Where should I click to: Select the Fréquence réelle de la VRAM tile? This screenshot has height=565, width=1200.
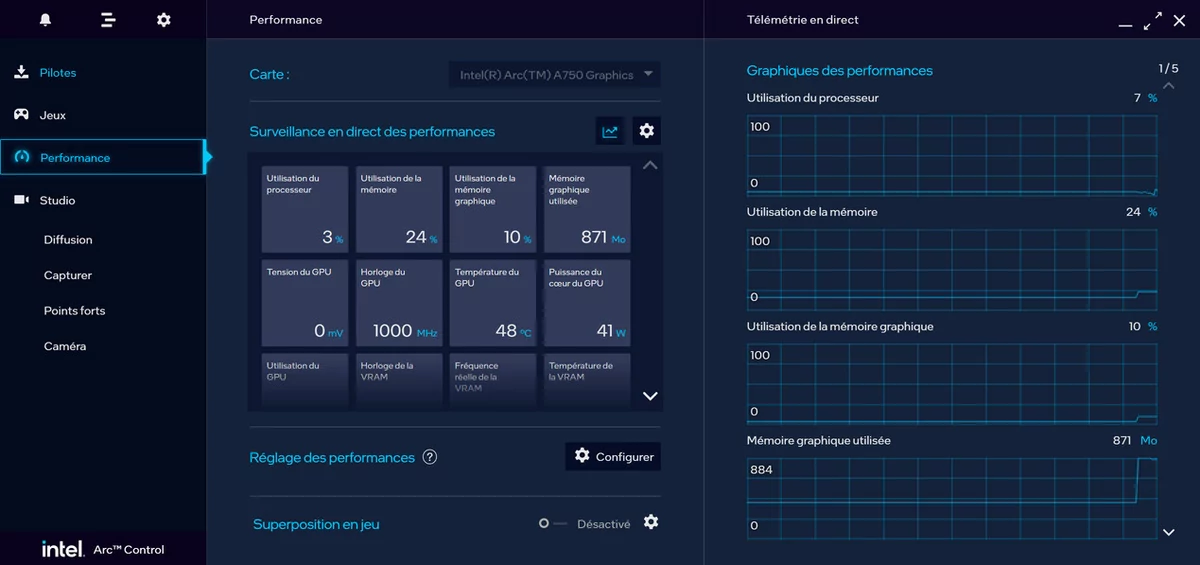(x=493, y=379)
